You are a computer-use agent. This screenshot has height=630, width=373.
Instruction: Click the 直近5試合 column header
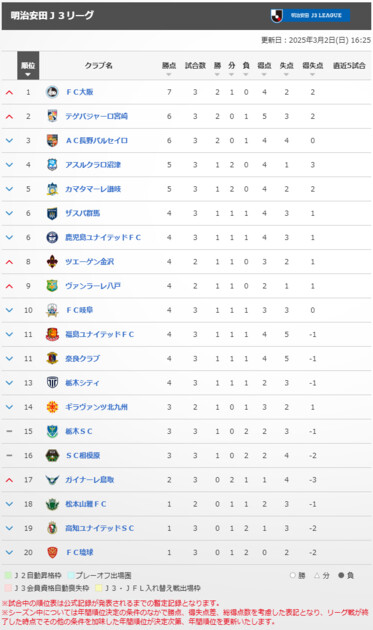(x=349, y=65)
